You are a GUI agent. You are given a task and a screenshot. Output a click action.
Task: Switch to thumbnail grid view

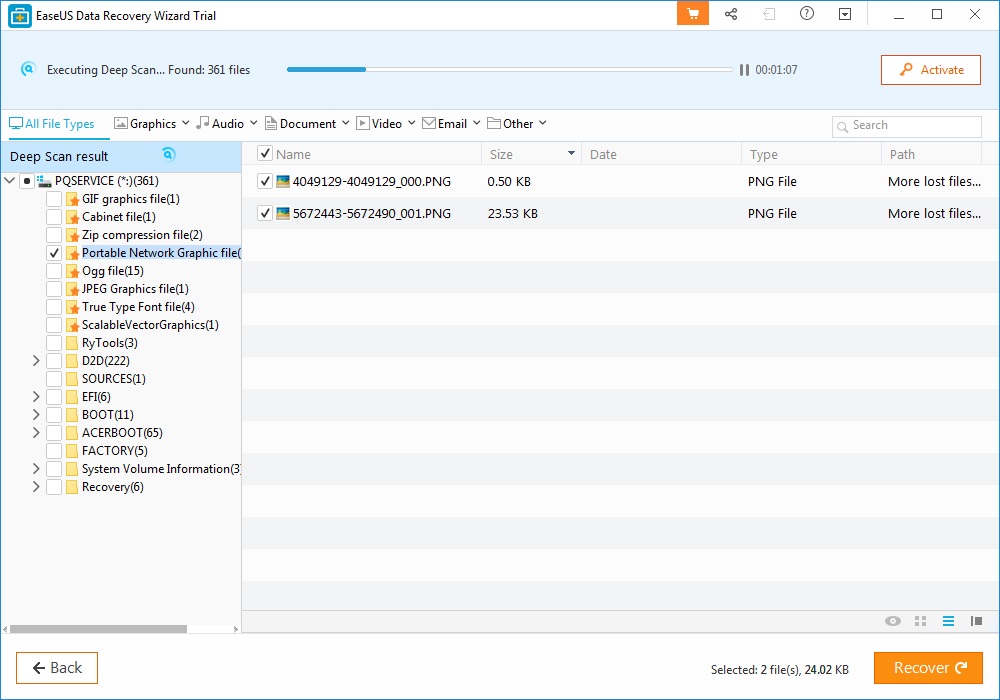coord(920,621)
